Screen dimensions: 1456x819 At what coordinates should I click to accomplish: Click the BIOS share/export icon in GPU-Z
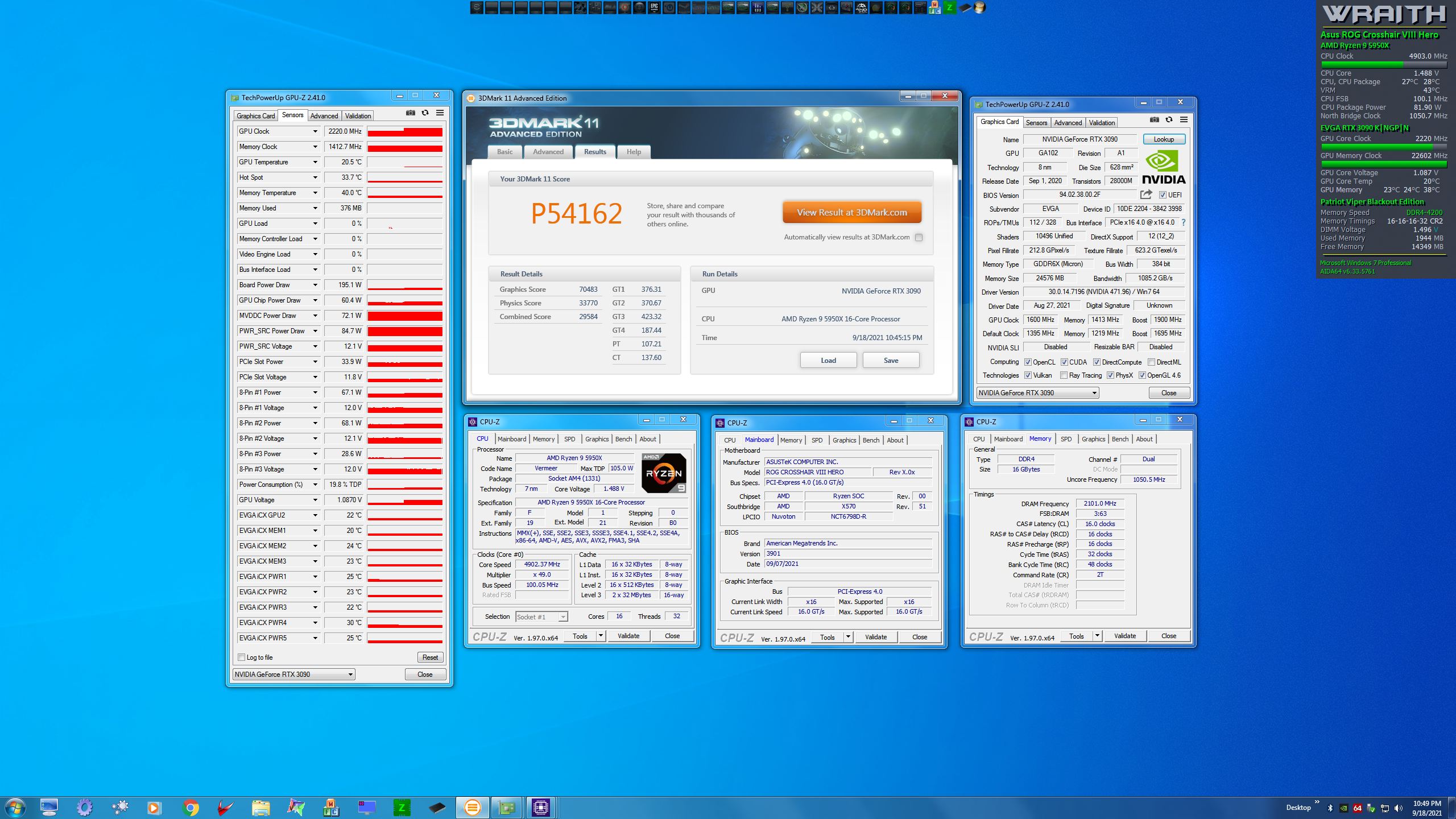point(1146,195)
